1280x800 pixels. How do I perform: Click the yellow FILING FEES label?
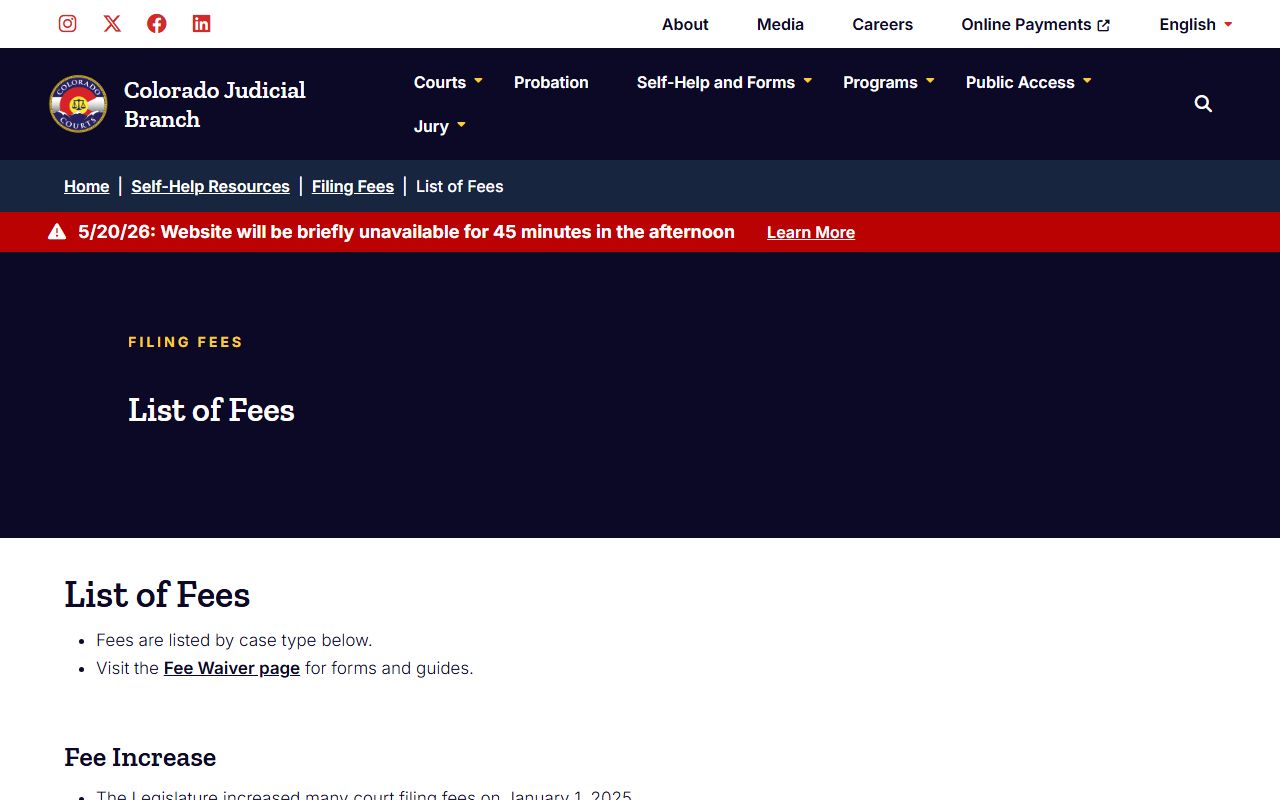tap(185, 342)
